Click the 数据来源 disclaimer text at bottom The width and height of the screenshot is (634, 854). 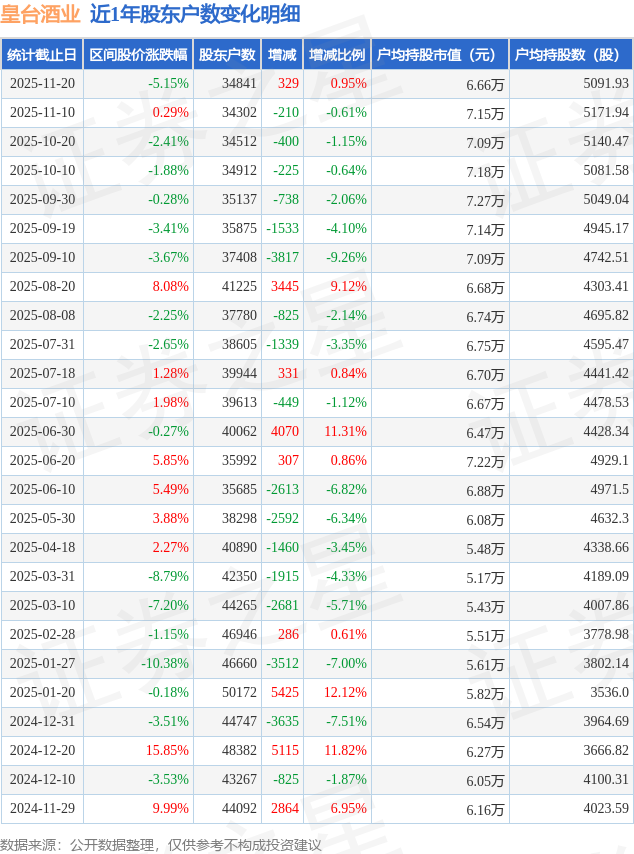[x=161, y=845]
